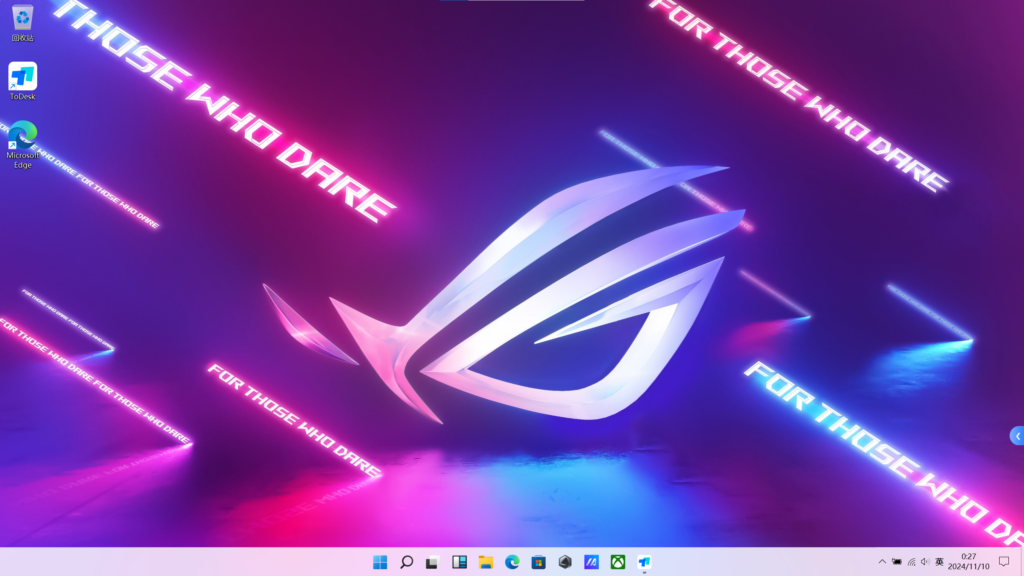
Task: Select the Microsoft Edge desktop shortcut
Action: point(22,136)
